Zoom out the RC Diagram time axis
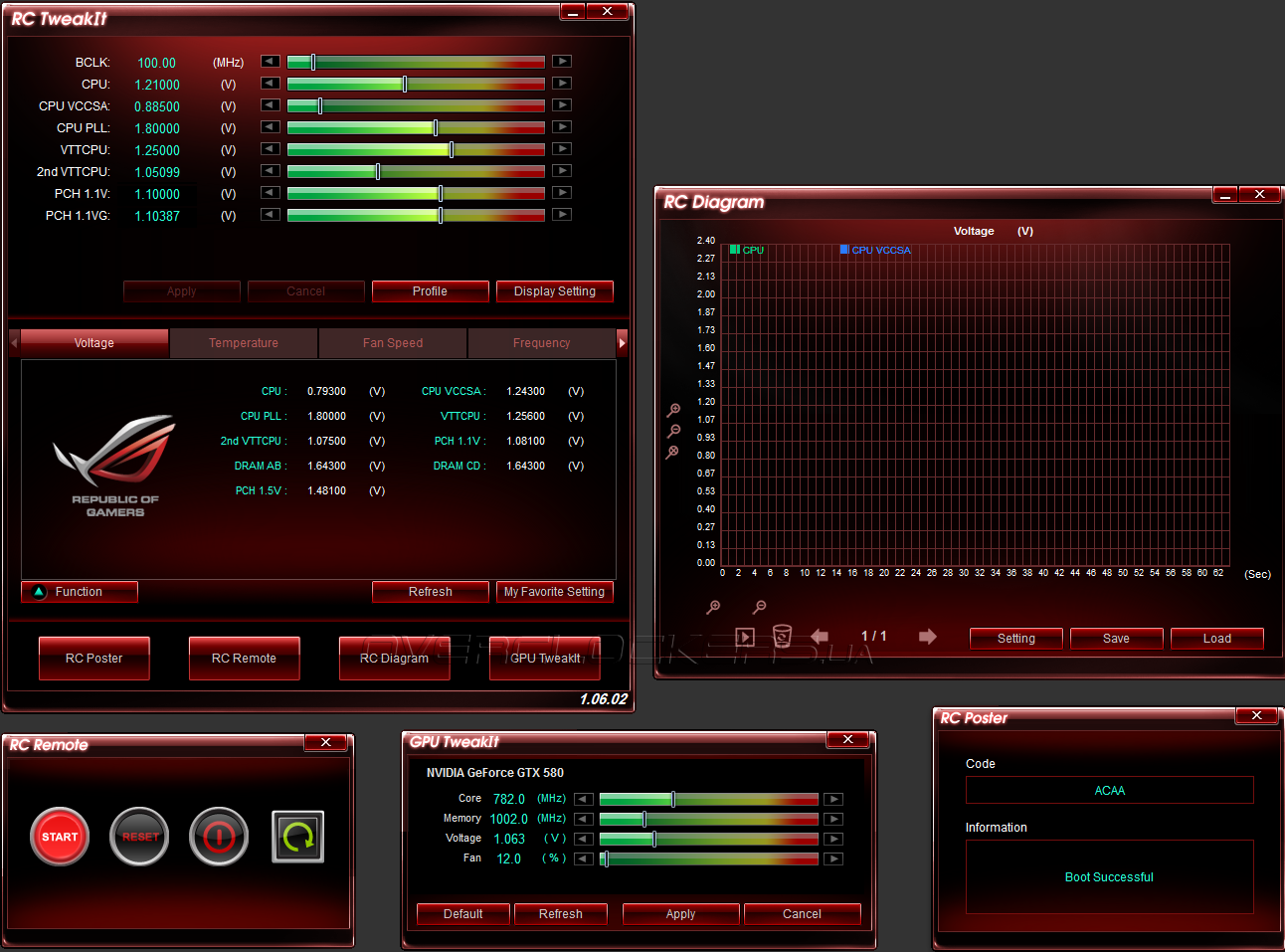 pos(759,607)
